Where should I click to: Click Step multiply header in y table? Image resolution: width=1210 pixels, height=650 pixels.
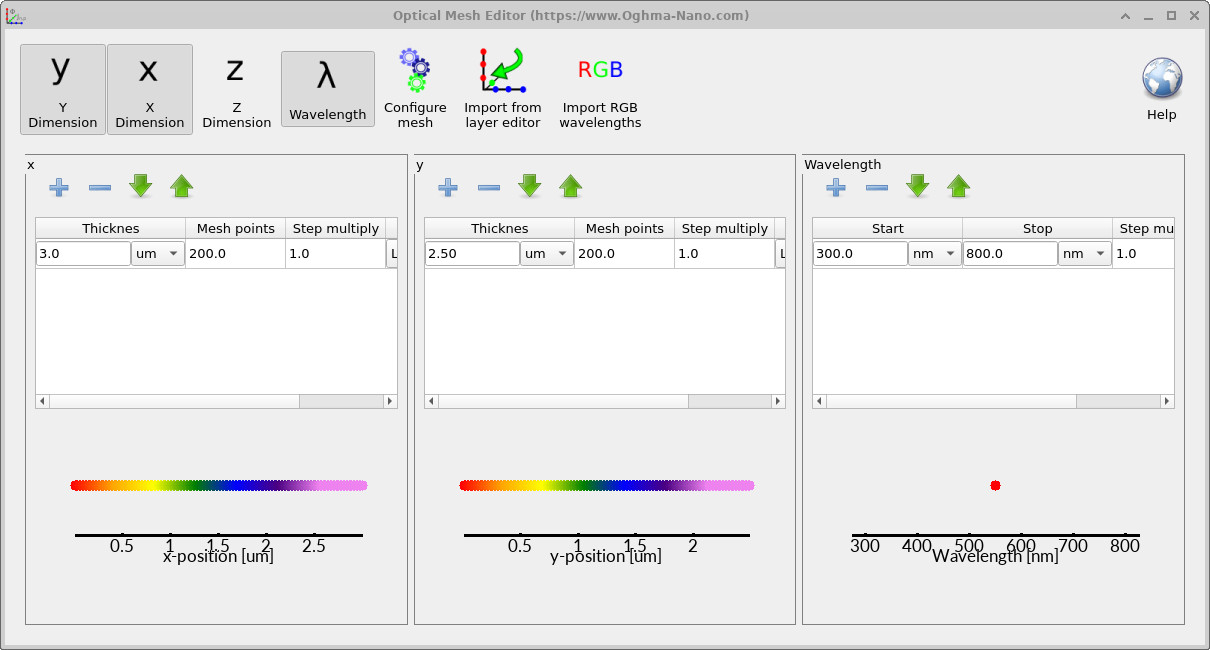(725, 229)
